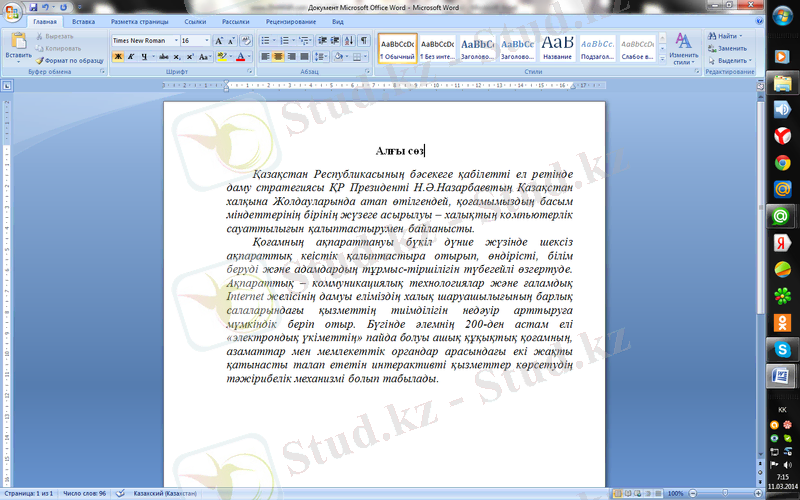Save the document from Quick Access toolbar
This screenshot has height=500, width=800.
point(32,6)
